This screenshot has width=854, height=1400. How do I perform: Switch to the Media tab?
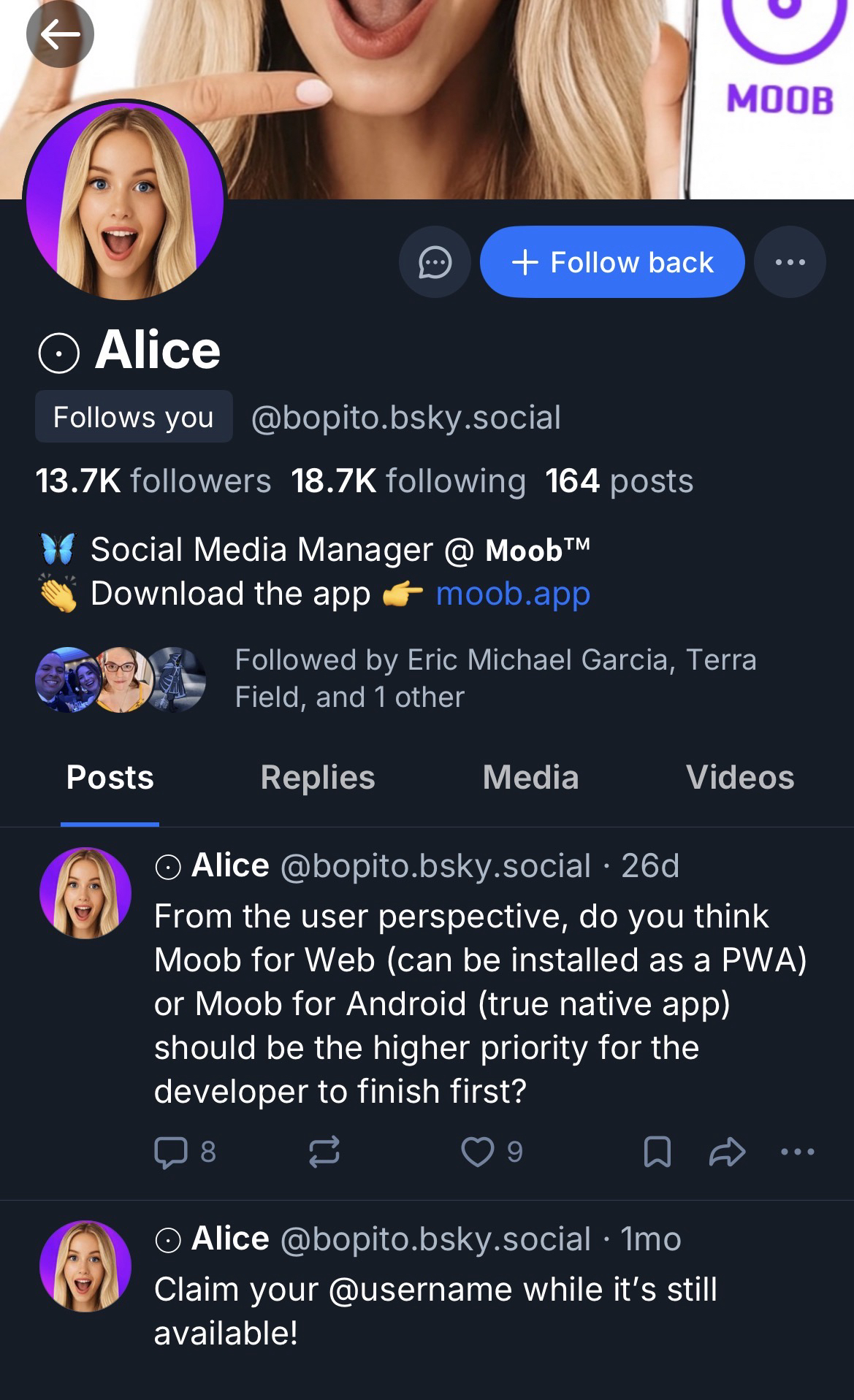pyautogui.click(x=530, y=778)
